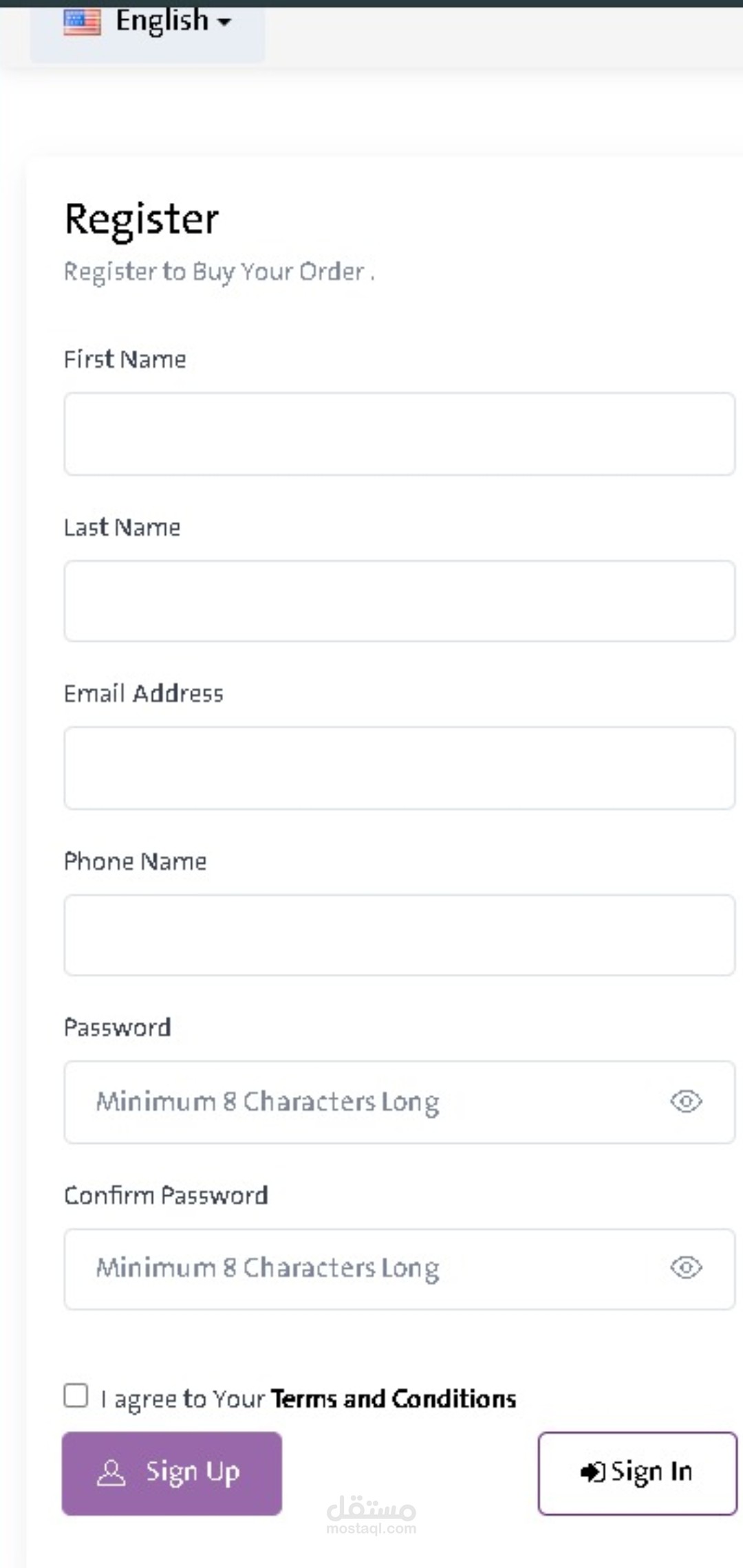Image resolution: width=743 pixels, height=1568 pixels.
Task: Click the US flag icon
Action: [82, 22]
